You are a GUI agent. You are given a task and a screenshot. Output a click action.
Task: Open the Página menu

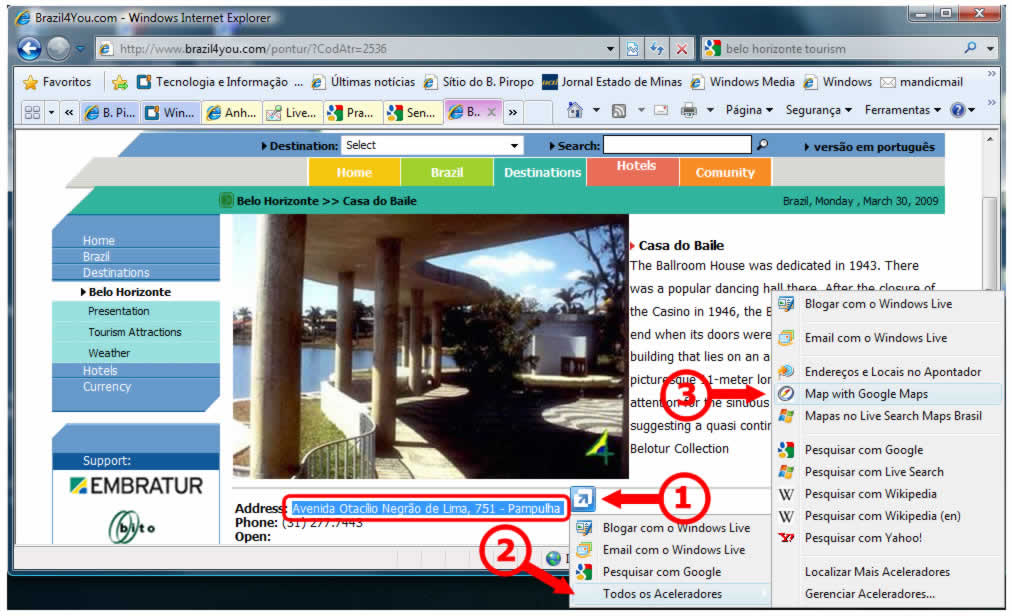pyautogui.click(x=749, y=110)
